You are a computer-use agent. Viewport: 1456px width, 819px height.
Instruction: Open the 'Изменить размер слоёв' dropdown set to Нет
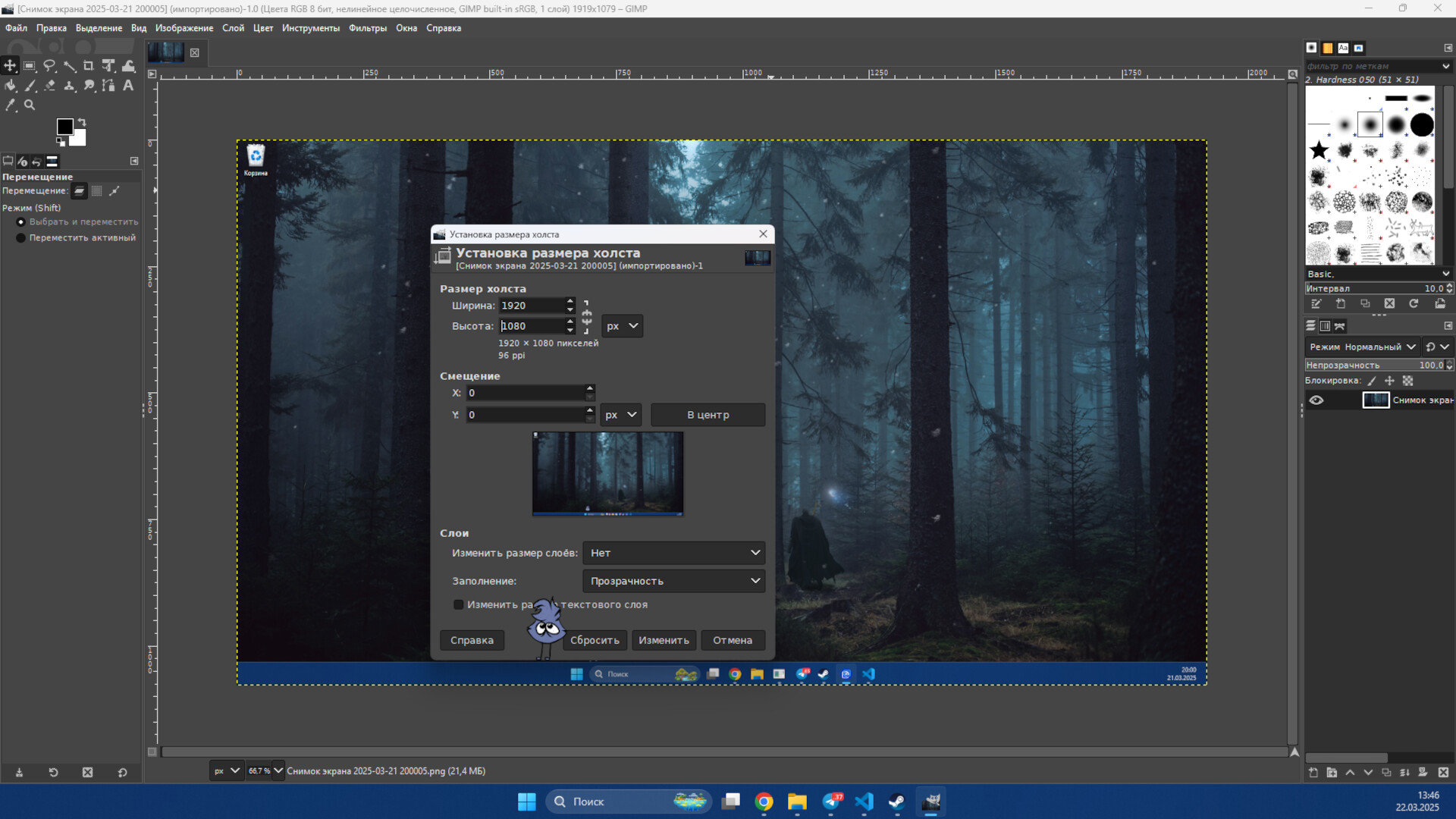click(673, 553)
